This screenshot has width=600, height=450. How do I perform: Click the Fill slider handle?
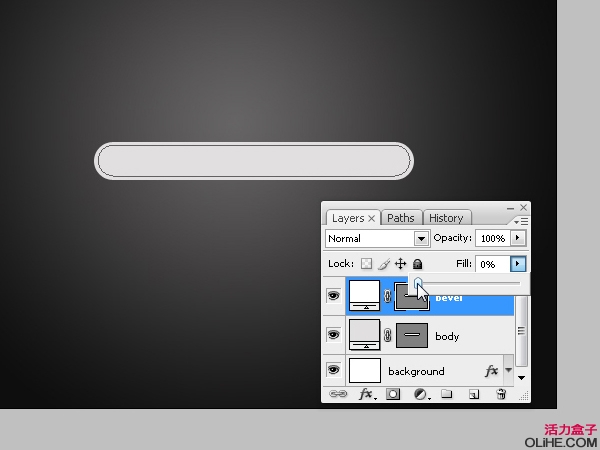(x=418, y=283)
